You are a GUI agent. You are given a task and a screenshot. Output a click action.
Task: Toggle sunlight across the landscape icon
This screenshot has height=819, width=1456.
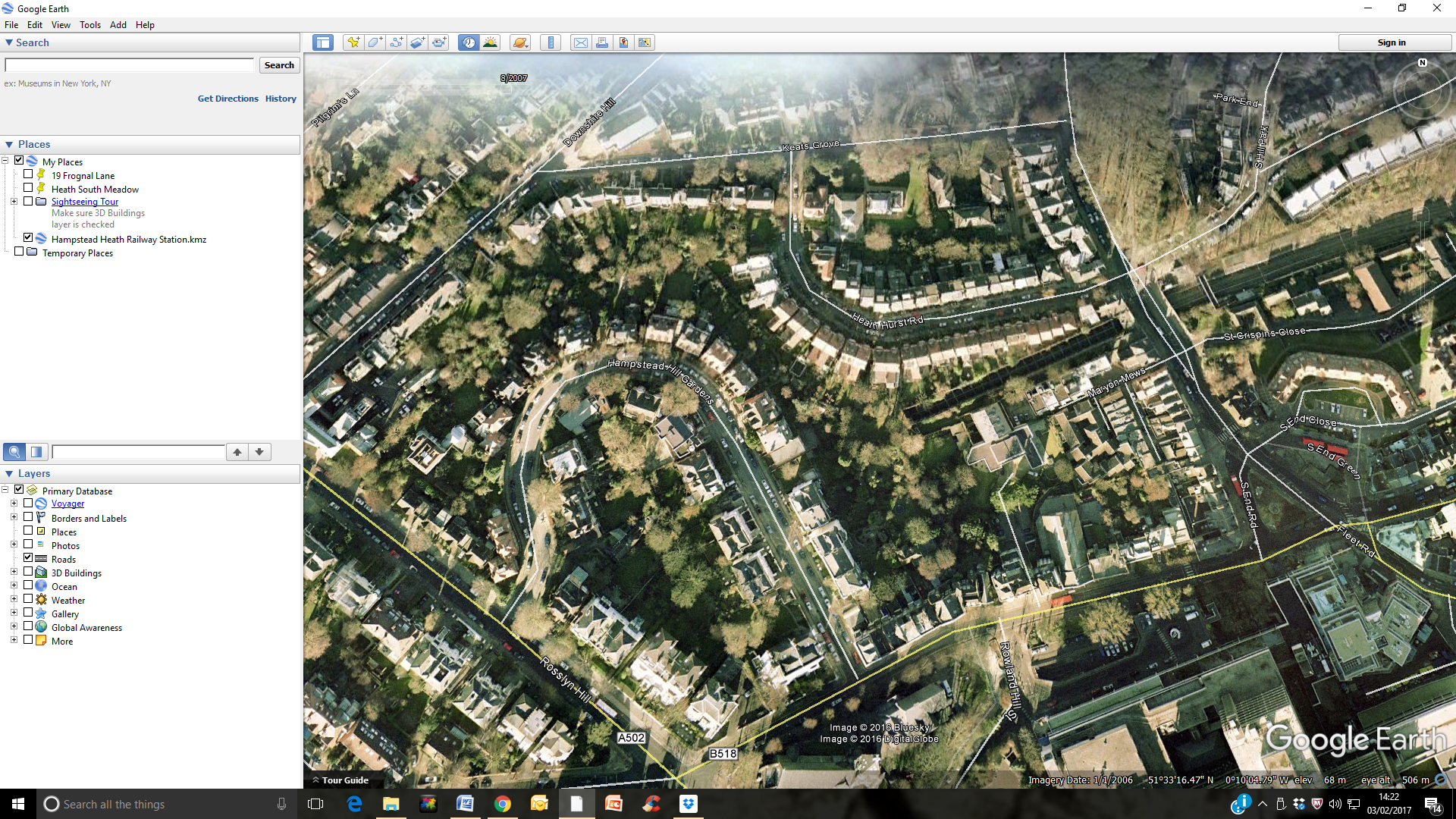[490, 42]
